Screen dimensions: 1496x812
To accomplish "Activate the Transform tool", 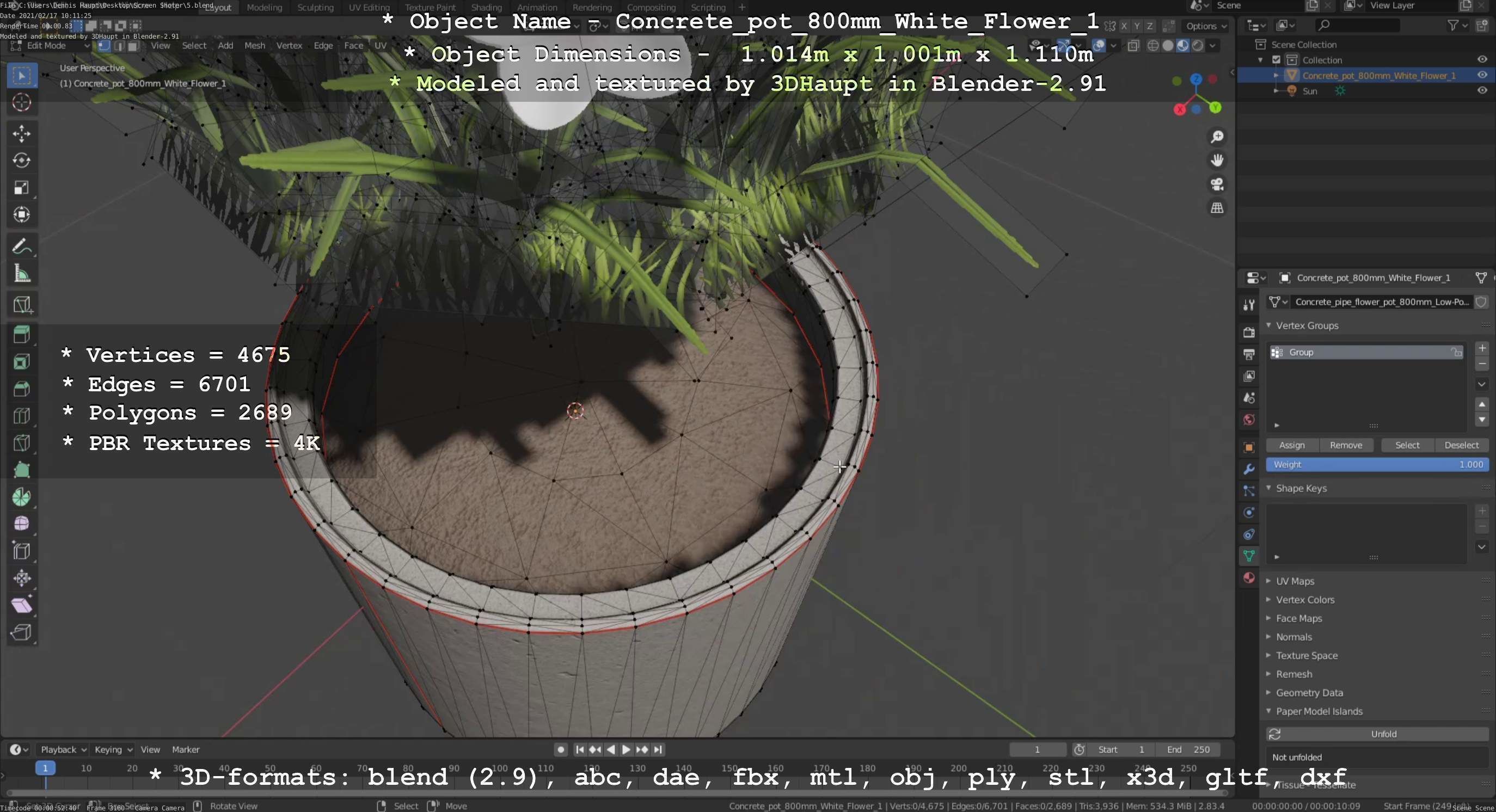I will pyautogui.click(x=21, y=214).
